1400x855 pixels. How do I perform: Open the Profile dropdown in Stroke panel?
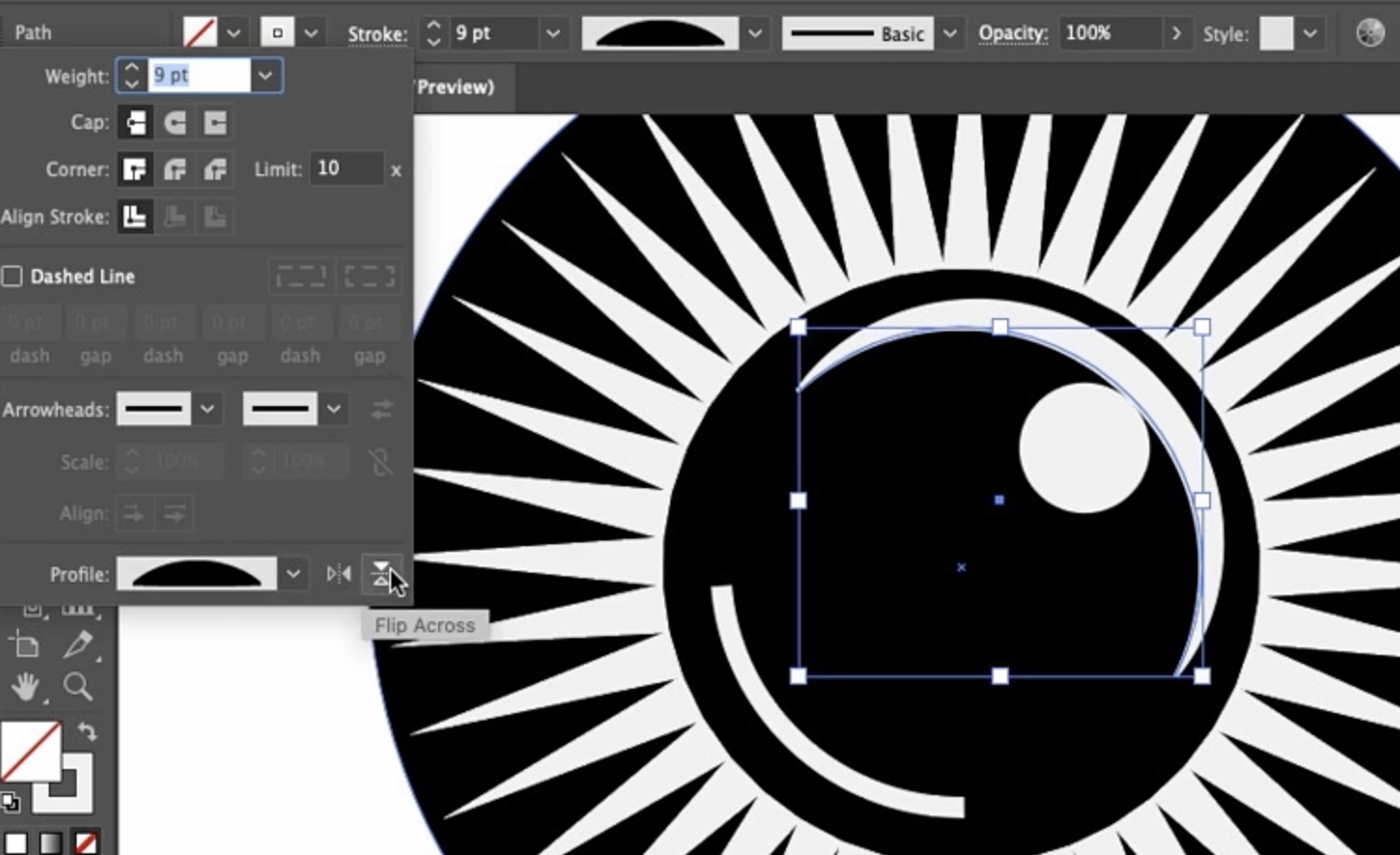[293, 573]
